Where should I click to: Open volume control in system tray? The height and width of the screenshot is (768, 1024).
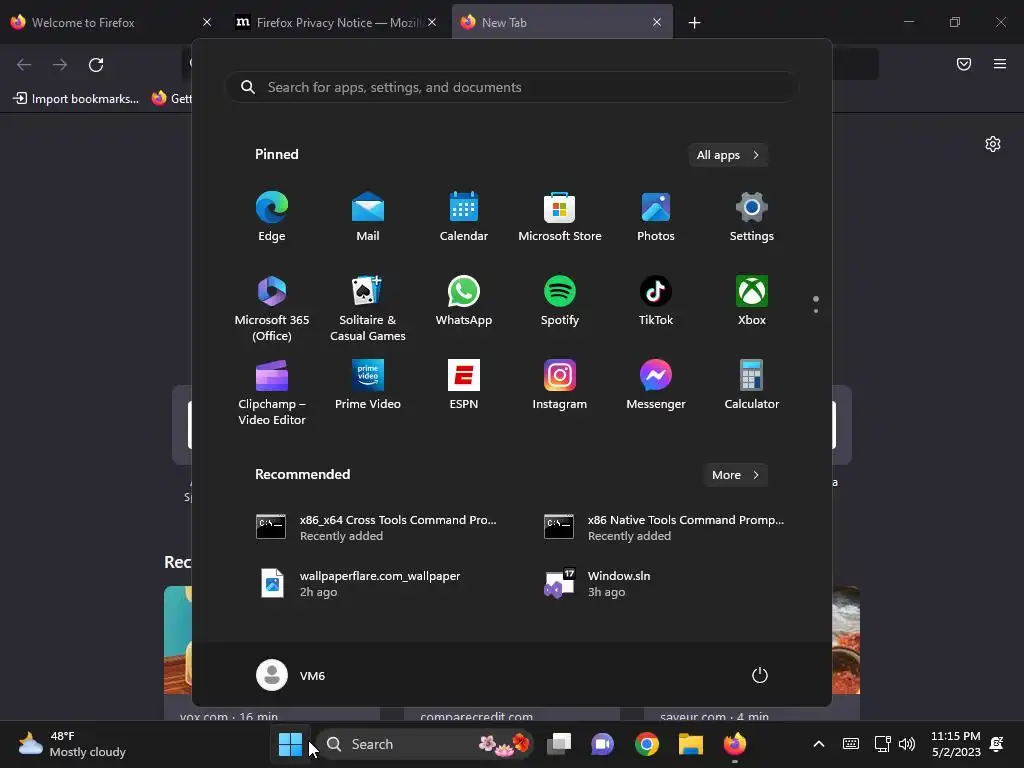[x=906, y=744]
